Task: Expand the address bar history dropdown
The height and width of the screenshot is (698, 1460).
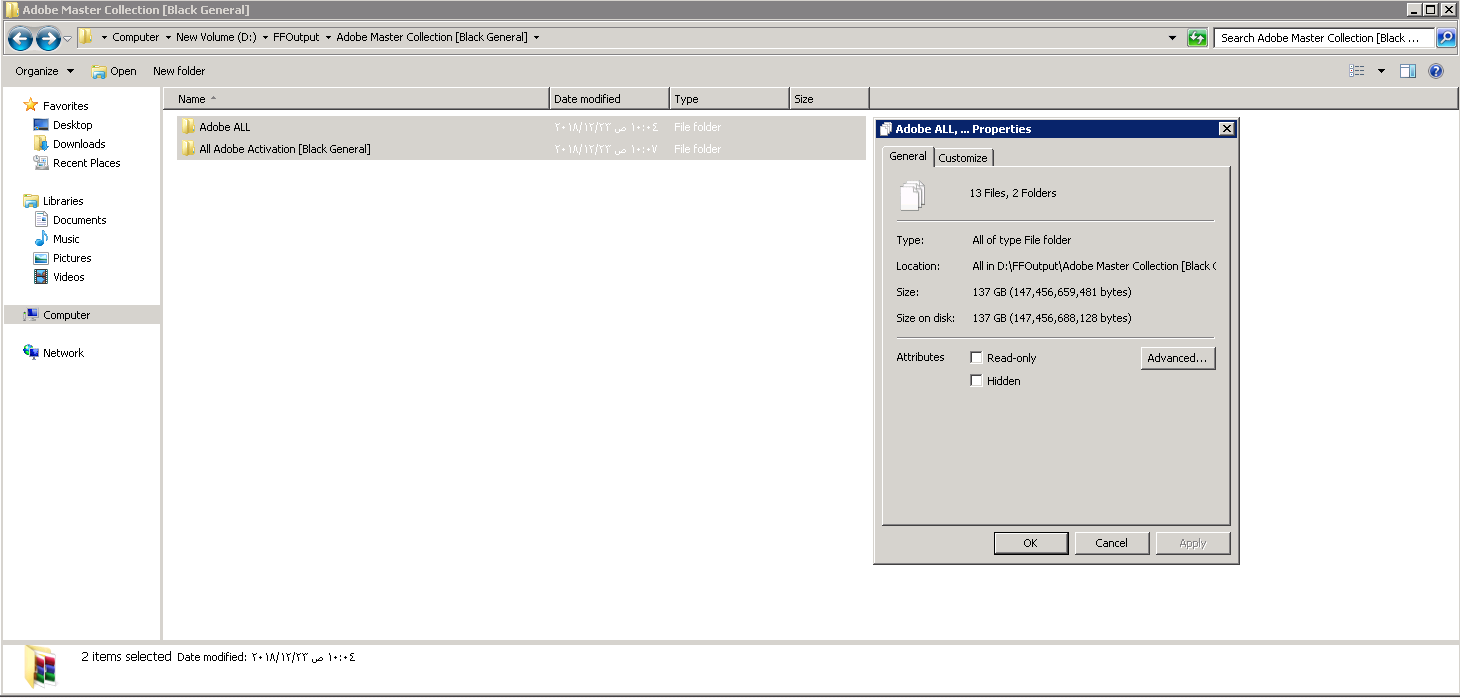Action: [1172, 38]
